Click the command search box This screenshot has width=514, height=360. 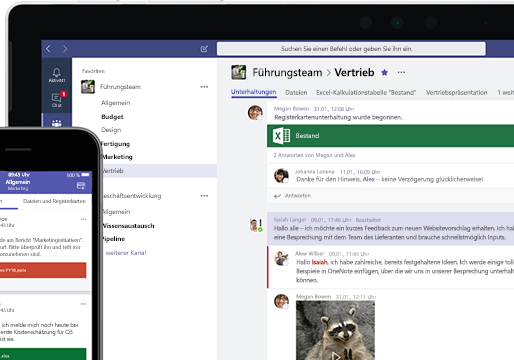351,49
